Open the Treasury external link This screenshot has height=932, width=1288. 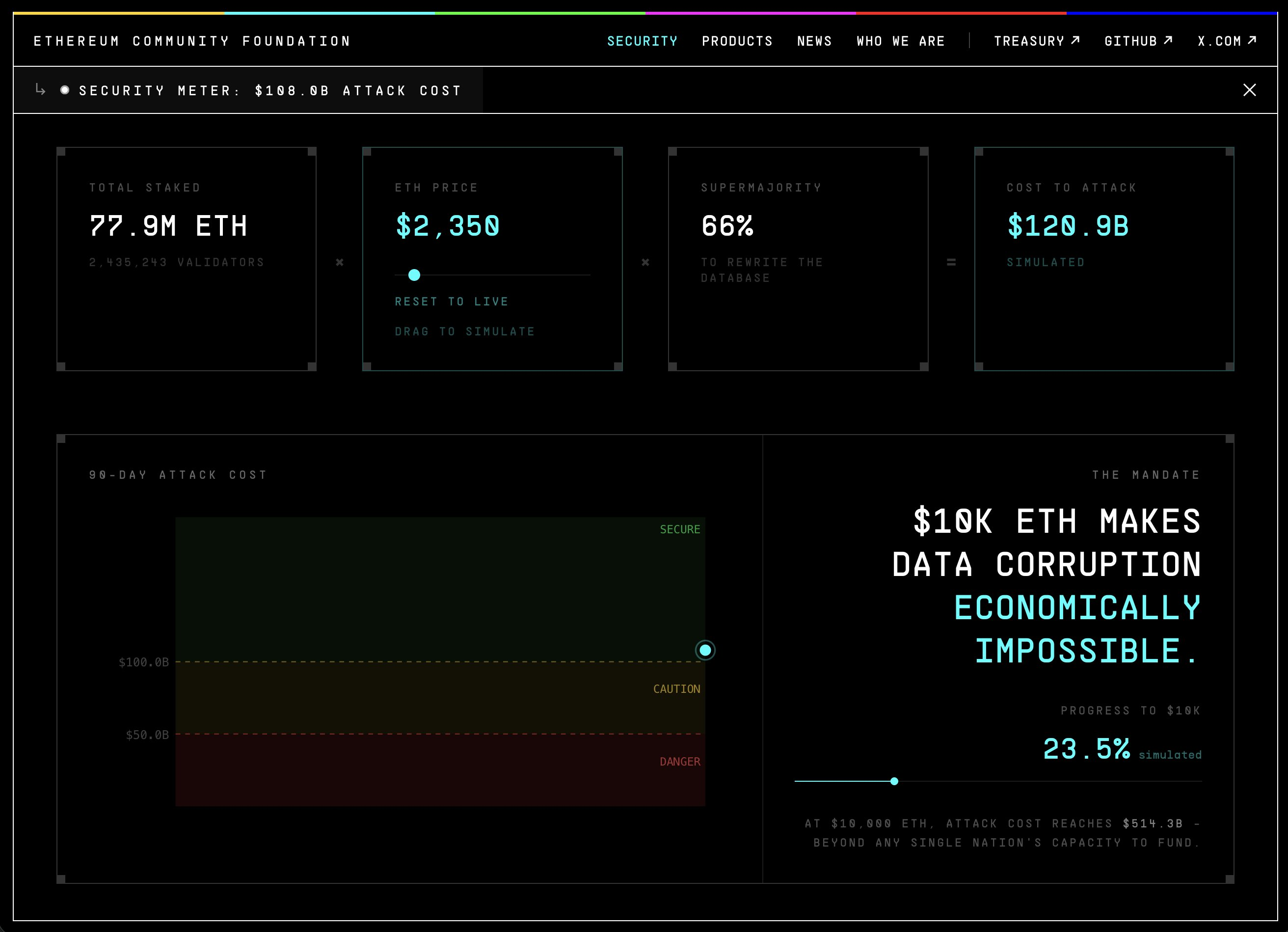(x=1037, y=41)
